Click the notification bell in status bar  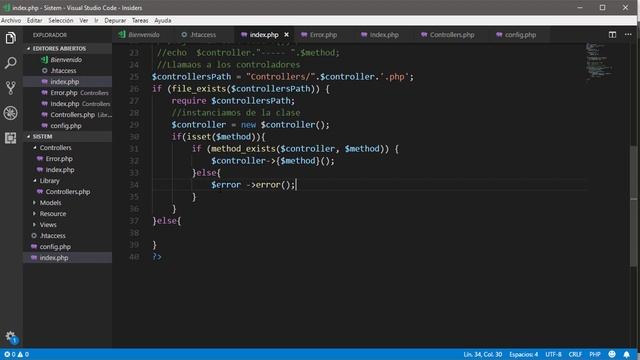(627, 354)
